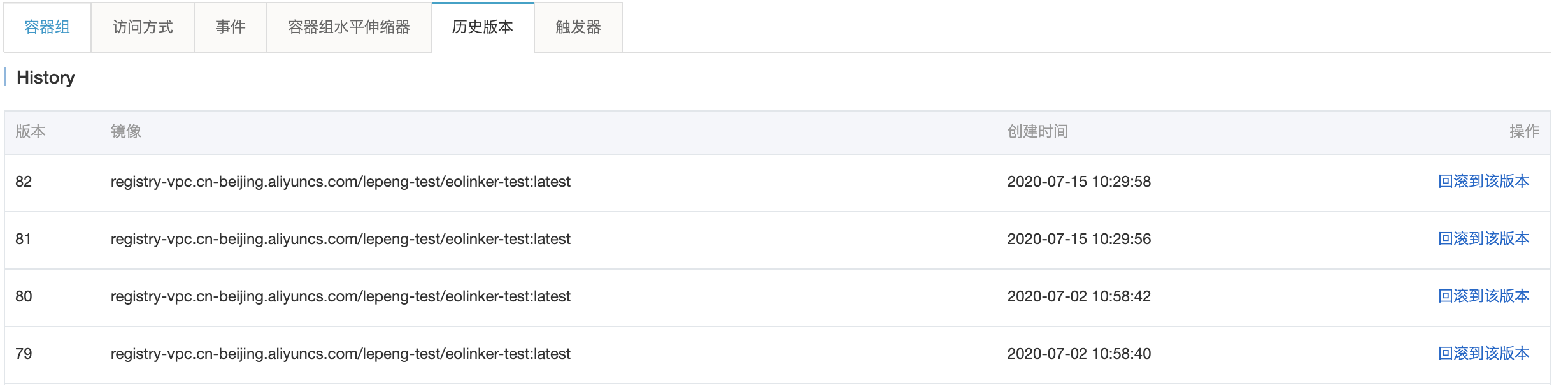The image size is (1568, 385).
Task: Click the 创建时间 column header
Action: pos(1037,131)
